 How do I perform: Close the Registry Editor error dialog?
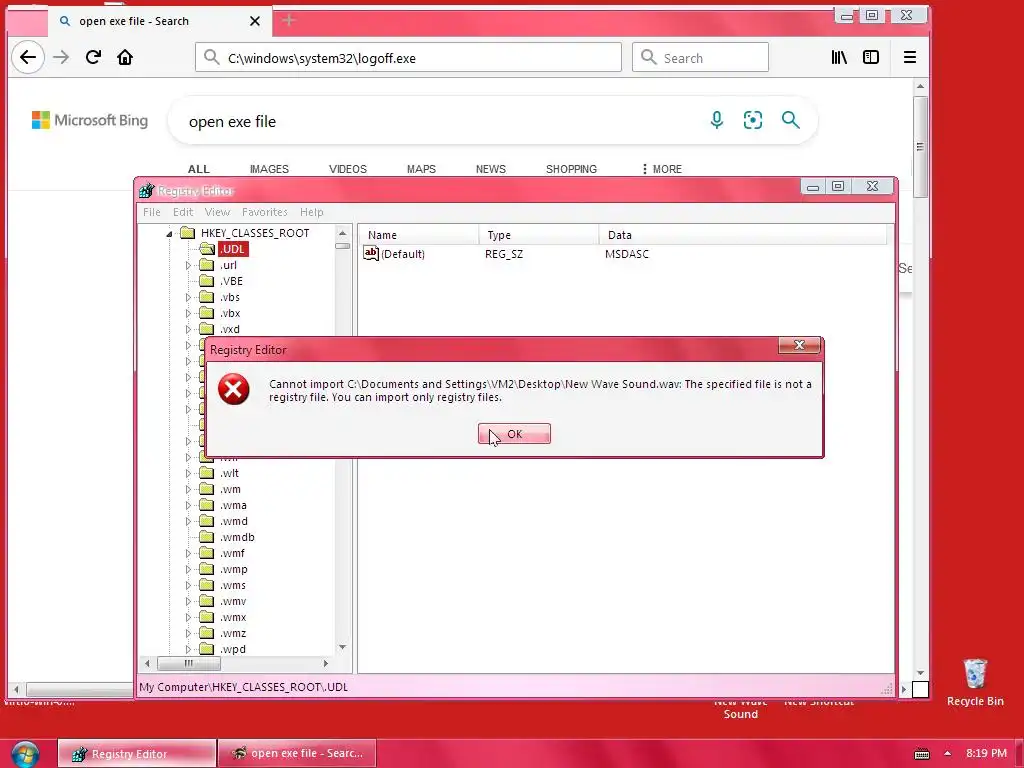pyautogui.click(x=799, y=345)
